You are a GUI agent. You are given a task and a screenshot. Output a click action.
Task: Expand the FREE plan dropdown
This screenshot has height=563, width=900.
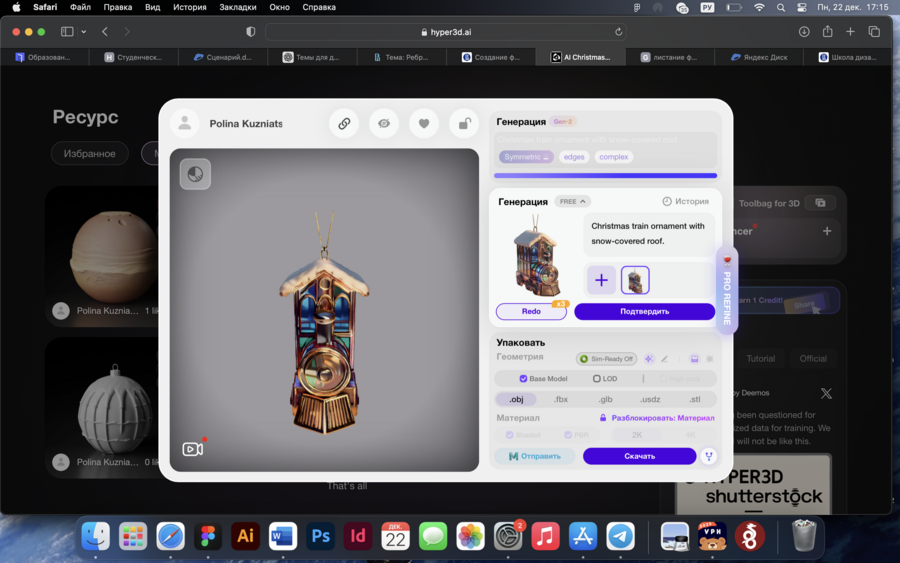pyautogui.click(x=573, y=201)
